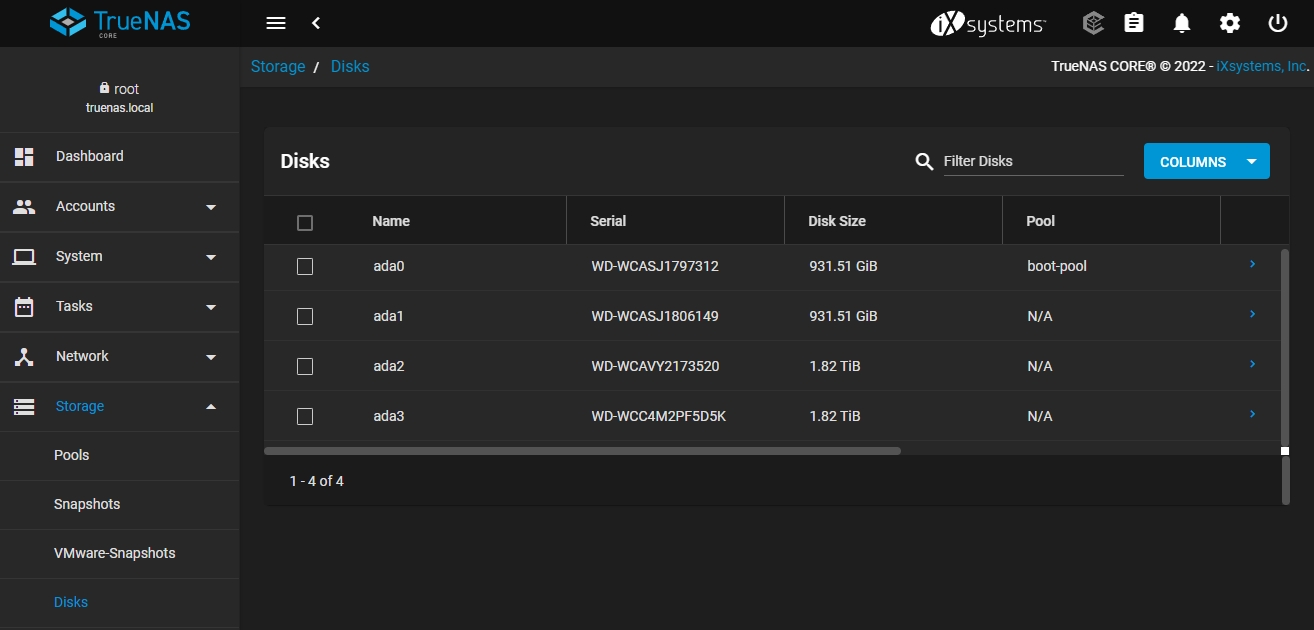Open Pools under Storage
The height and width of the screenshot is (630, 1314).
click(x=72, y=455)
